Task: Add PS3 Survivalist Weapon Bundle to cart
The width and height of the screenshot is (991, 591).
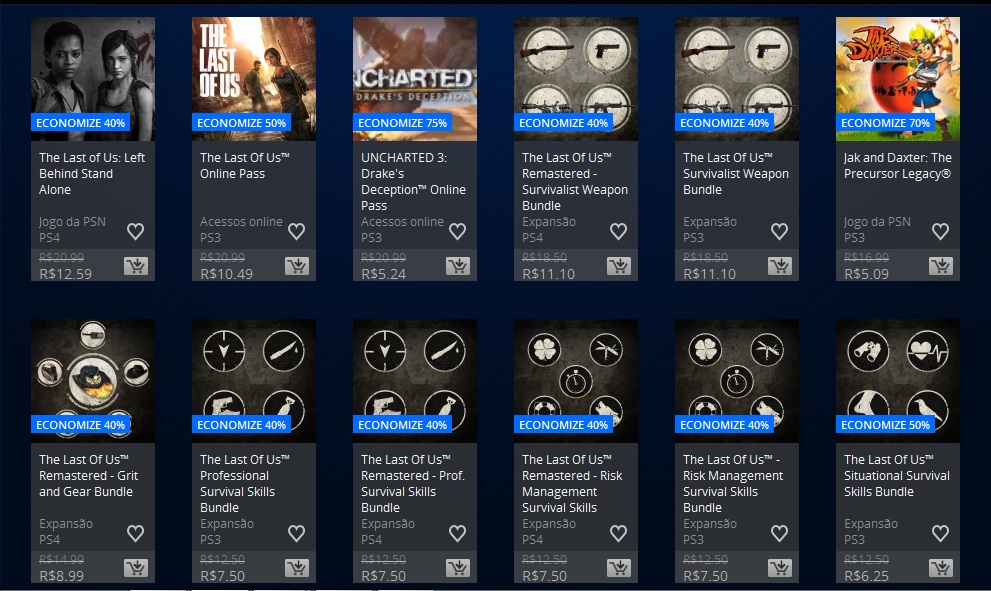Action: [x=780, y=266]
